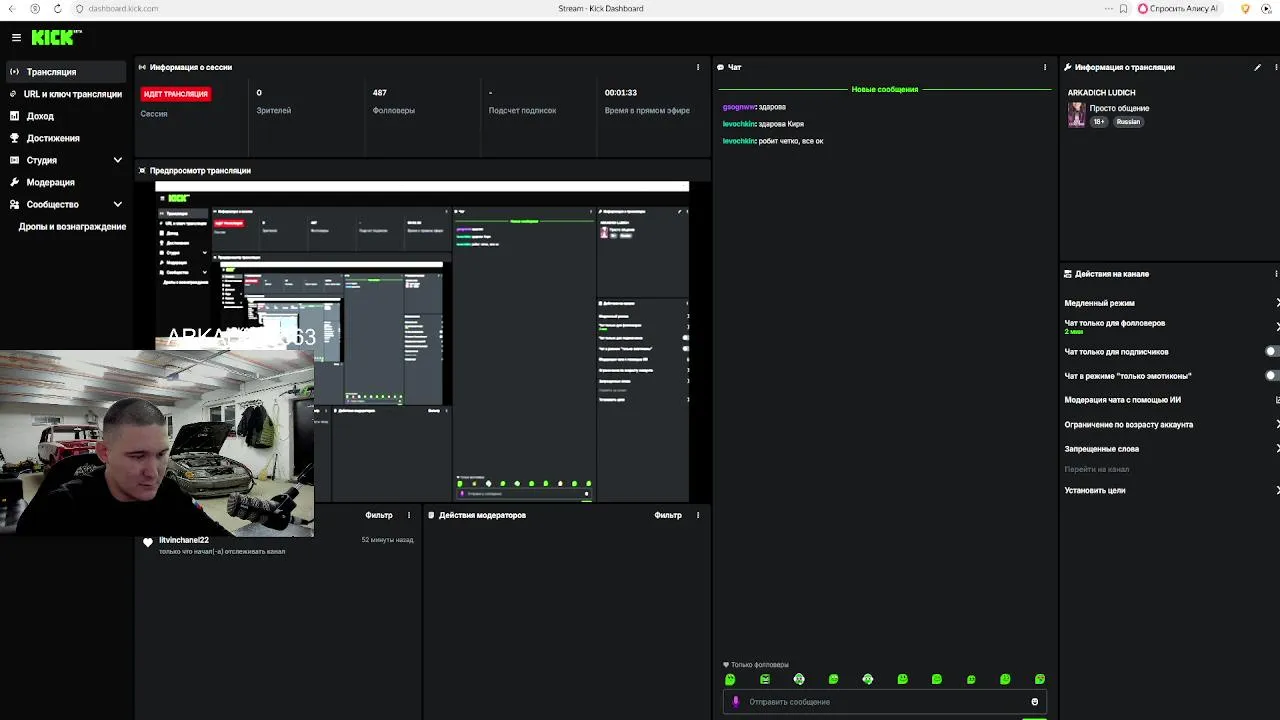Click the '52 минуты назад' timestamp

(387, 540)
